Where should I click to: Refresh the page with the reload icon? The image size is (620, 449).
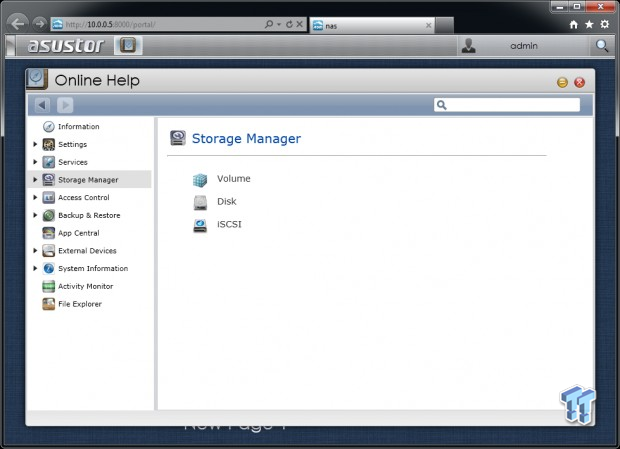pos(289,24)
